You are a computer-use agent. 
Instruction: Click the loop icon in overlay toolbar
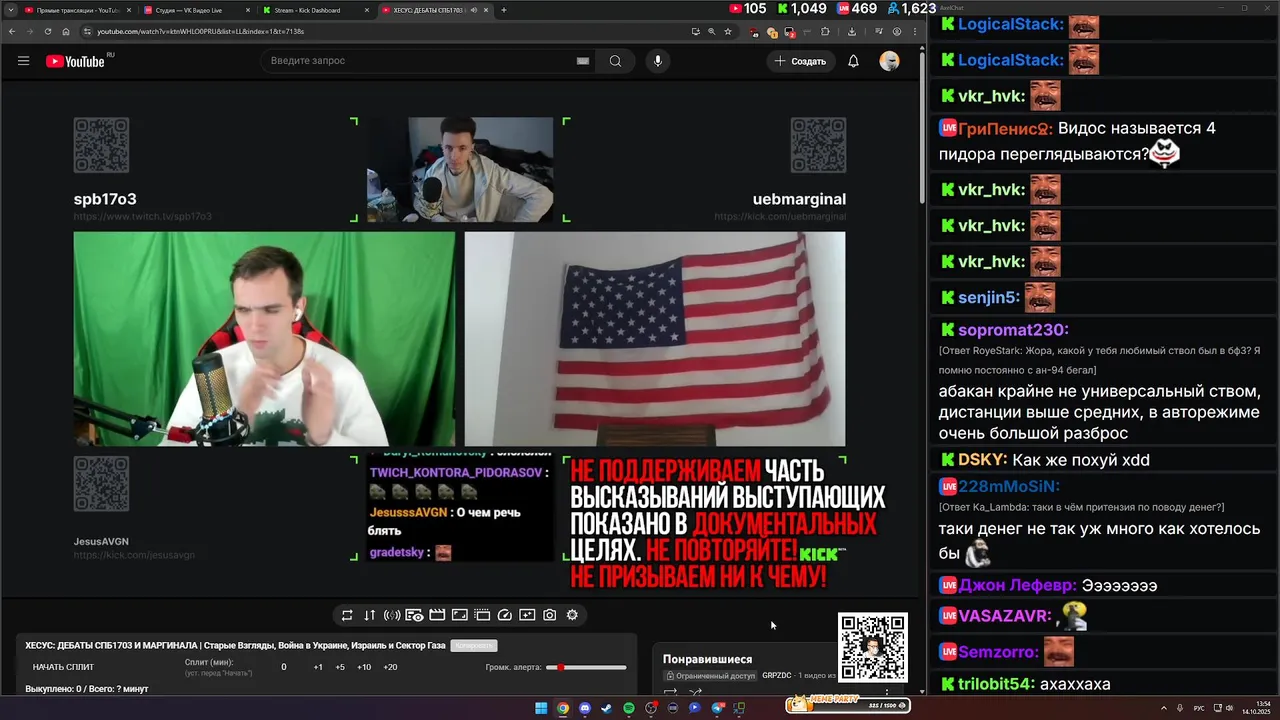347,615
